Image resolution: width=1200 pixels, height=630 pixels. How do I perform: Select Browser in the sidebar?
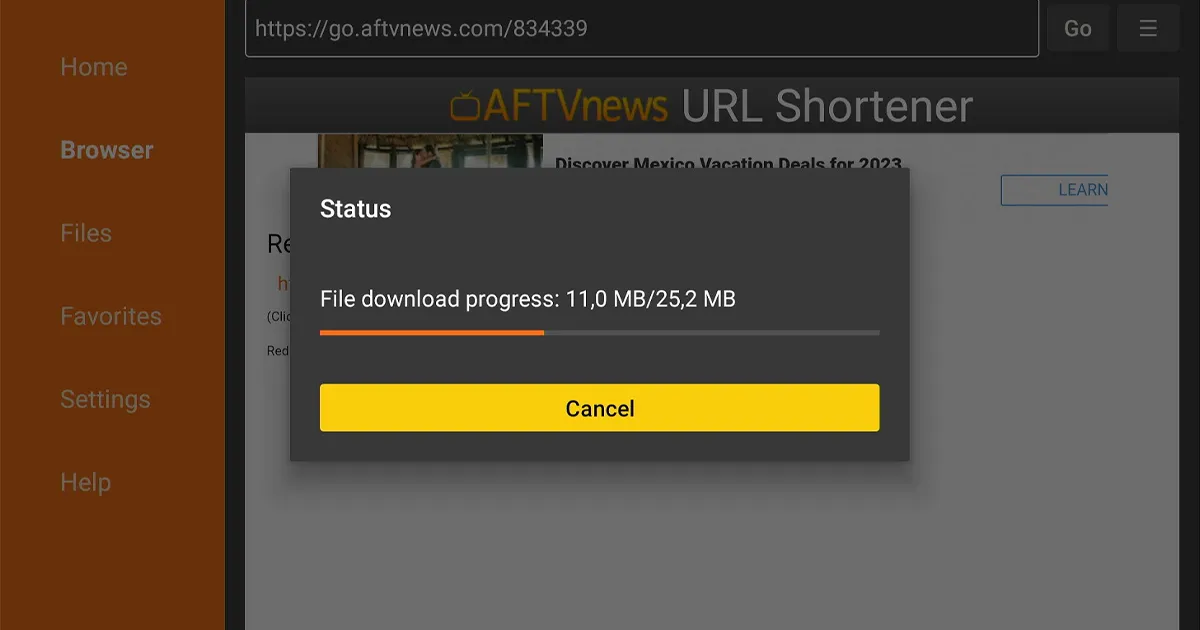point(107,150)
